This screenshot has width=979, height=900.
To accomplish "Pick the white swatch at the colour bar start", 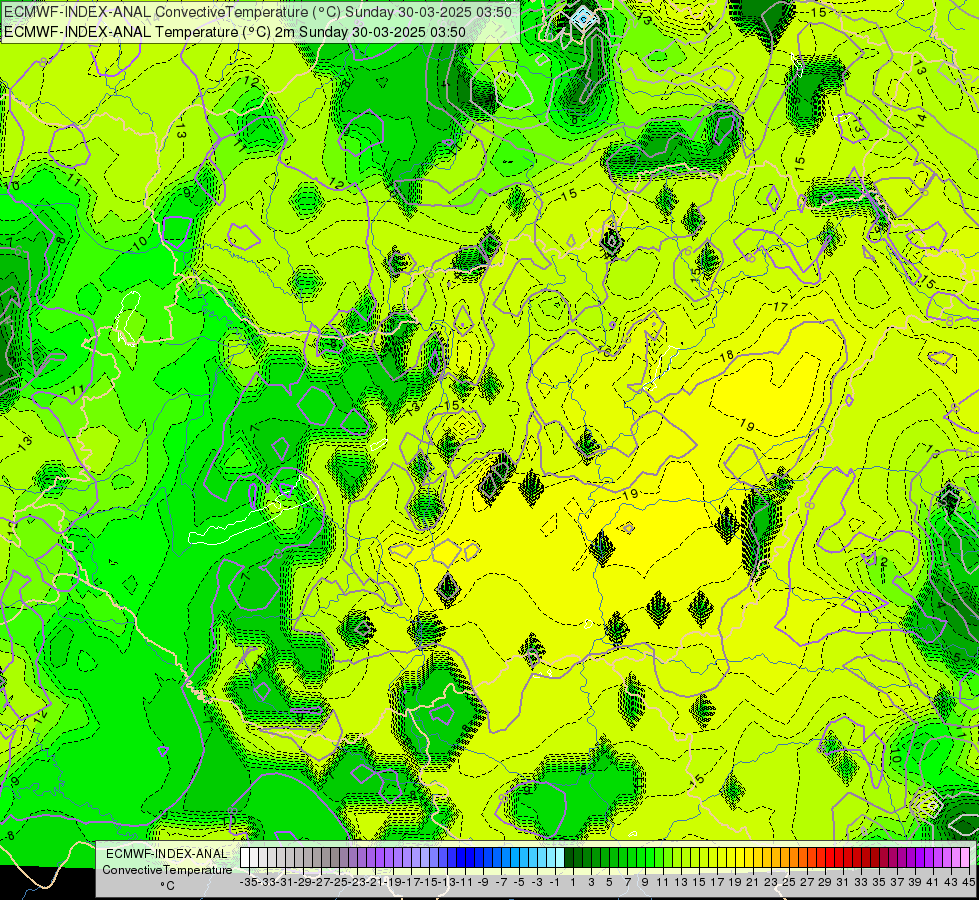I will tap(245, 857).
